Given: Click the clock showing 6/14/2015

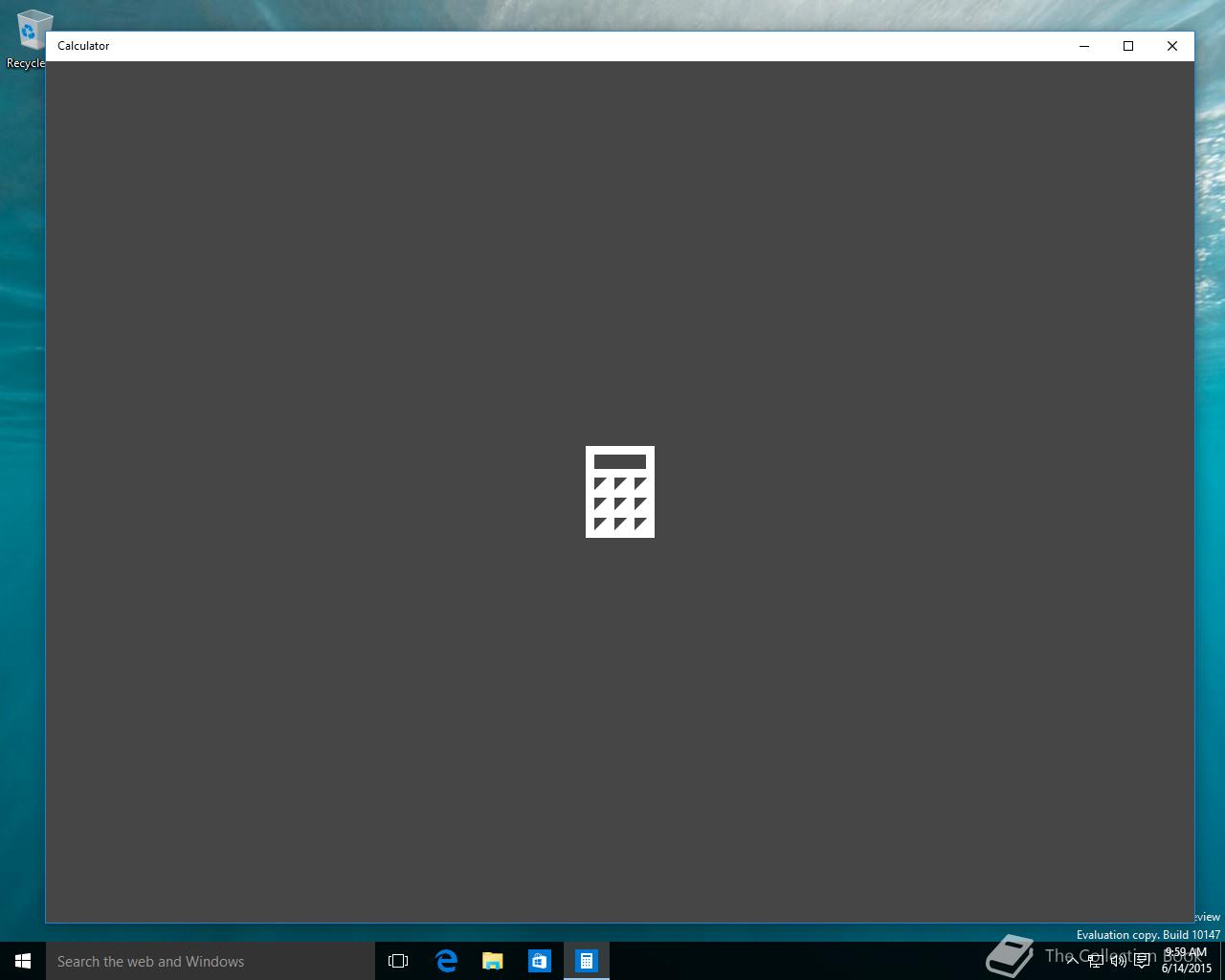Looking at the screenshot, I should pos(1187,961).
